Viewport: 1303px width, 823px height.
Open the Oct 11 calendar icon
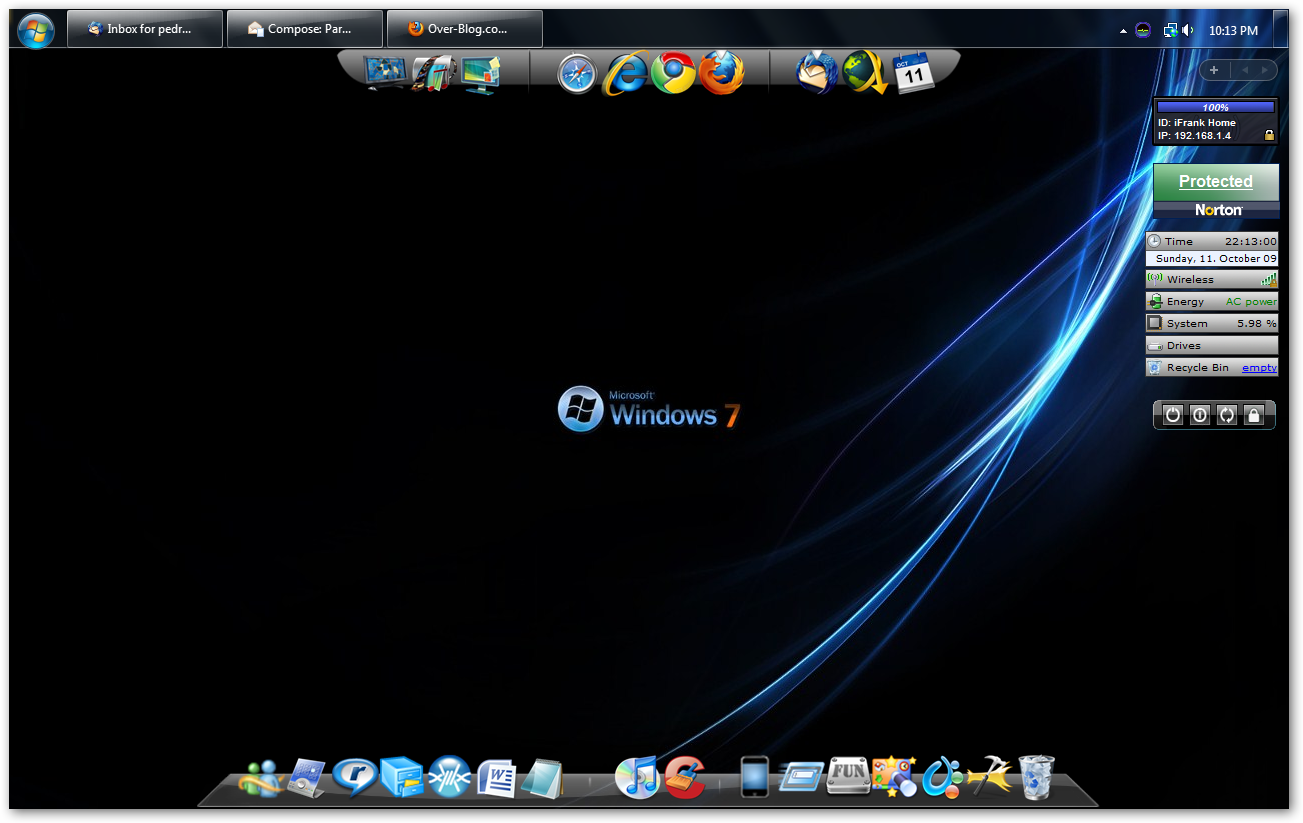click(x=913, y=73)
